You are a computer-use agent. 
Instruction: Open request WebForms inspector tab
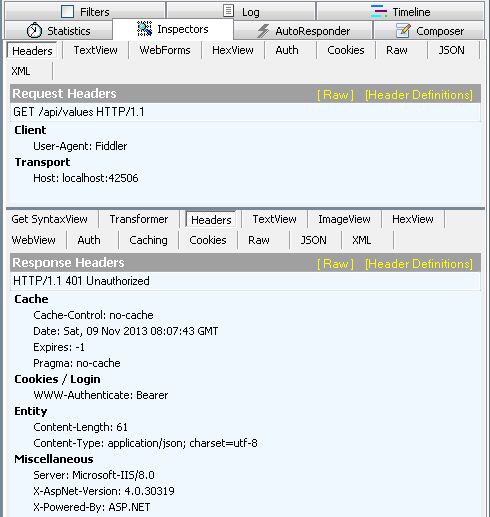(x=165, y=50)
